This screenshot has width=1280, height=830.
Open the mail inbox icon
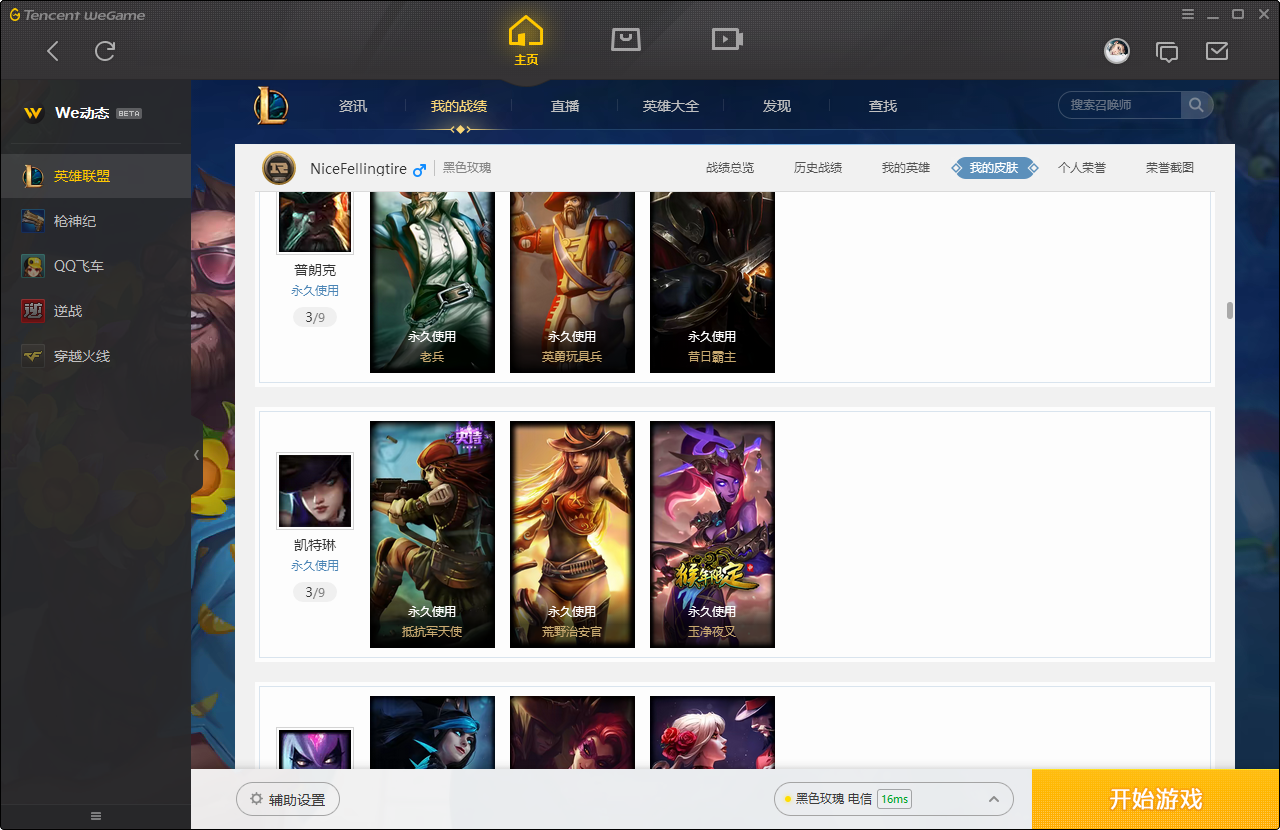pos(1217,51)
